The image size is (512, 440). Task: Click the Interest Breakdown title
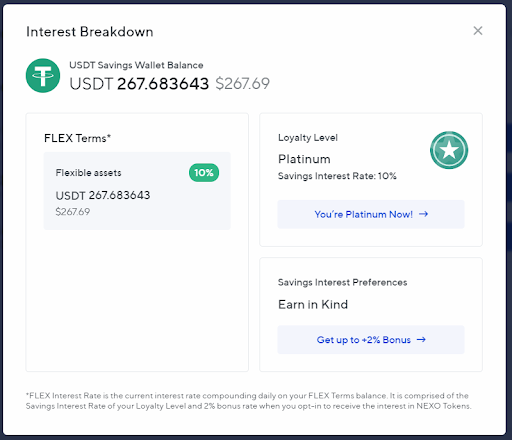pyautogui.click(x=90, y=32)
